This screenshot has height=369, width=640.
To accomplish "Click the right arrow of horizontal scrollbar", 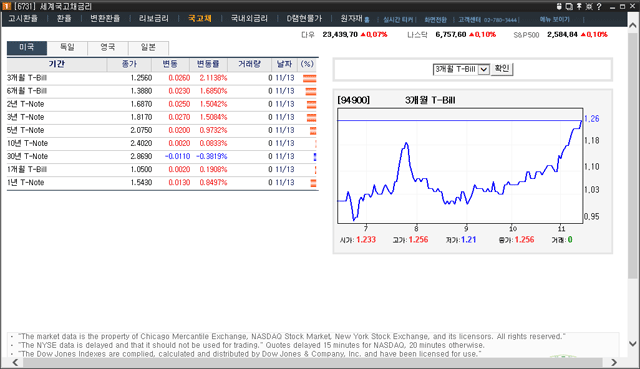I will point(614,362).
